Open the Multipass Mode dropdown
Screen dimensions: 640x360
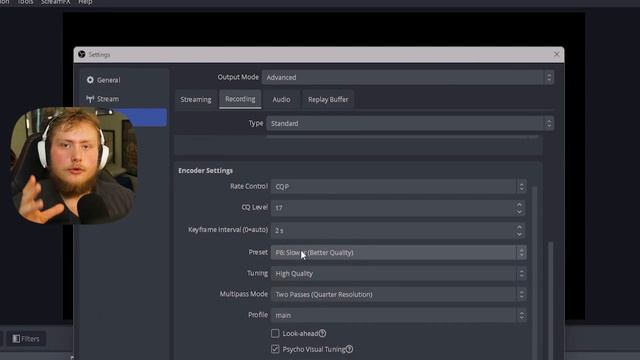click(398, 294)
